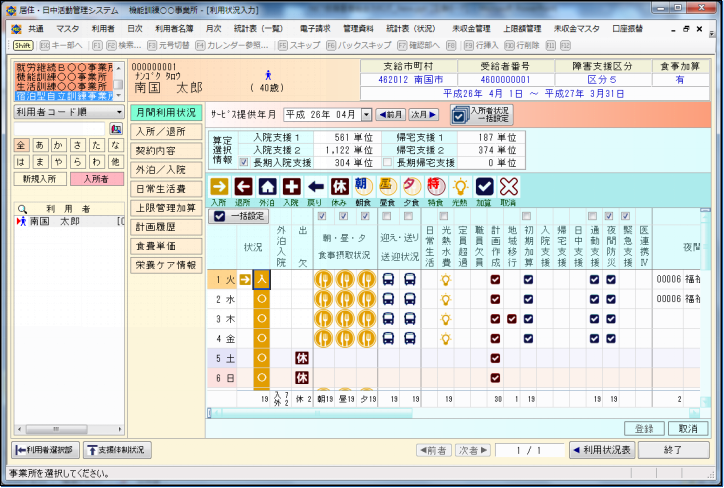
Task: Select the 入院 cross icon
Action: pyautogui.click(x=291, y=186)
